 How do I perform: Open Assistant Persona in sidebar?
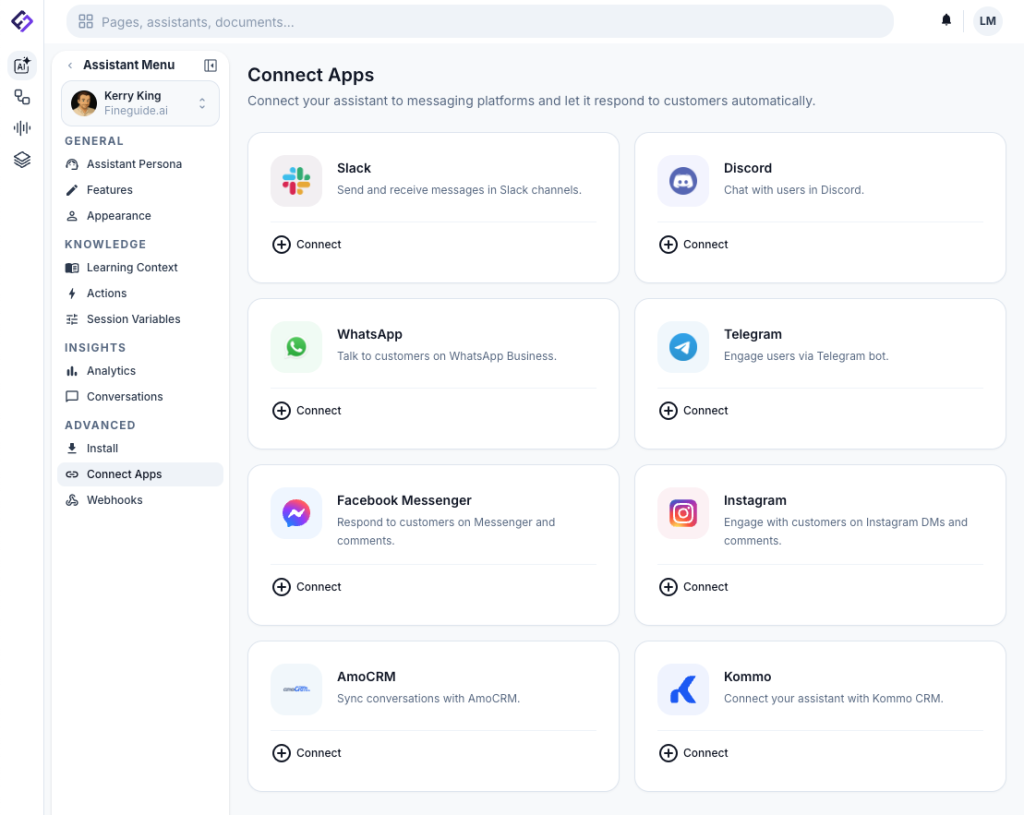pos(133,164)
